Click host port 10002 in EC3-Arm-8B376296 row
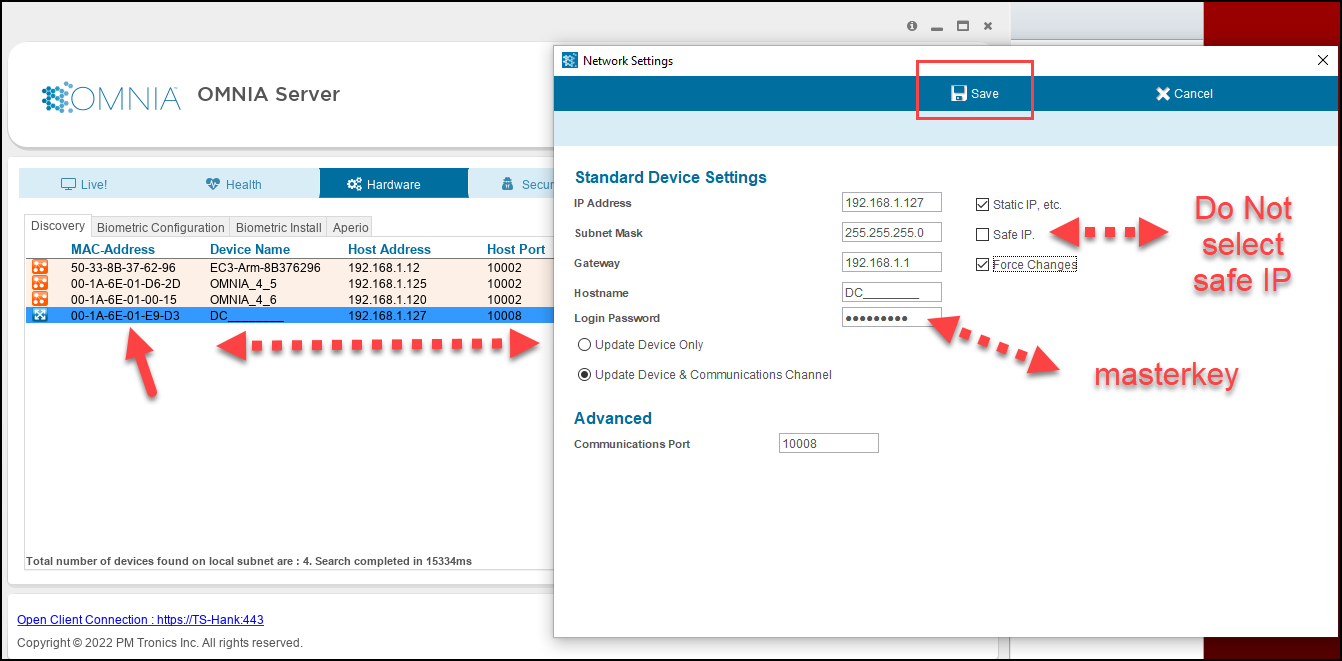The width and height of the screenshot is (1342, 661). pos(505,268)
